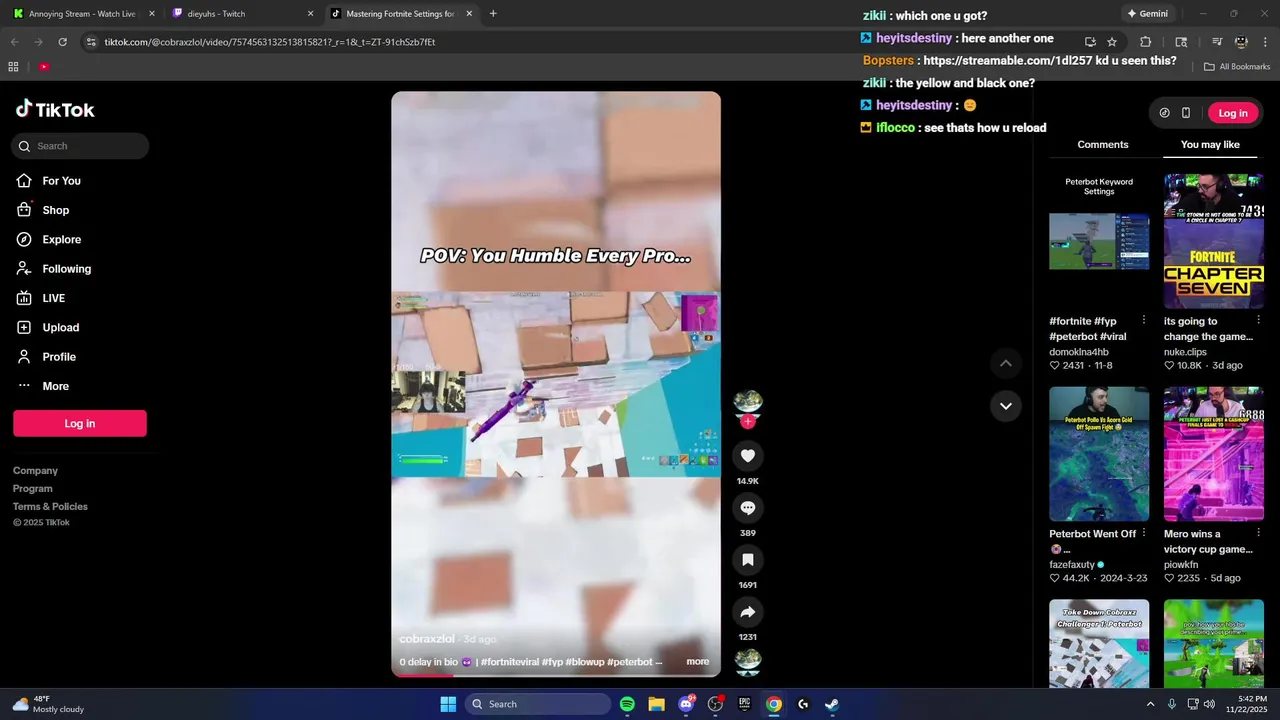
Task: Open Profile from sidebar
Action: (x=45, y=357)
